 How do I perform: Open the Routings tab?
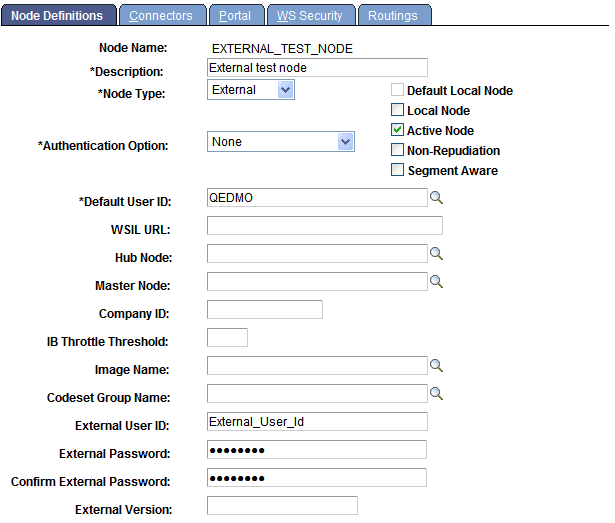(x=393, y=15)
